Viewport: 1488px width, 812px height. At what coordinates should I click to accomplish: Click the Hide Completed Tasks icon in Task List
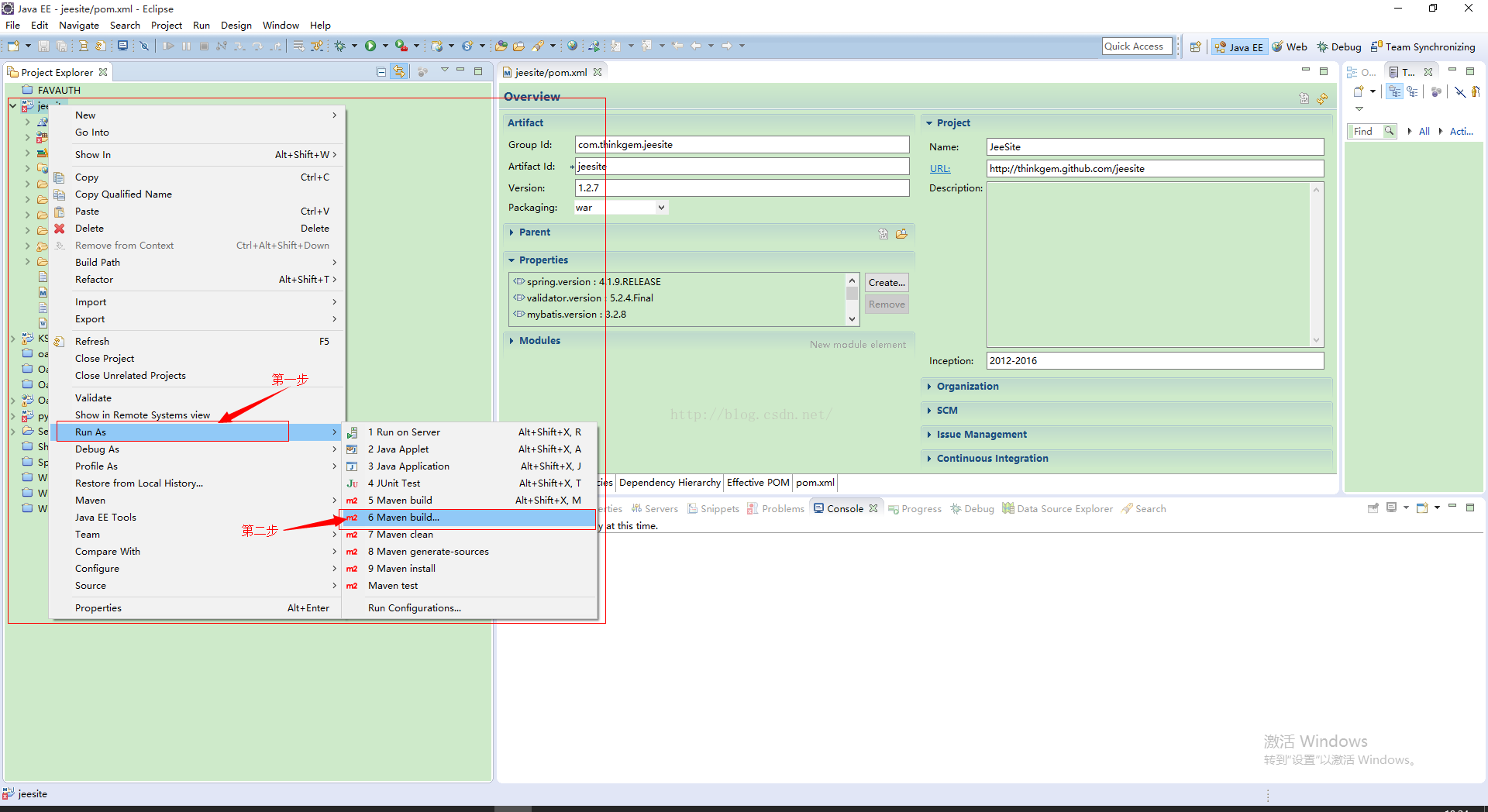(x=1459, y=91)
